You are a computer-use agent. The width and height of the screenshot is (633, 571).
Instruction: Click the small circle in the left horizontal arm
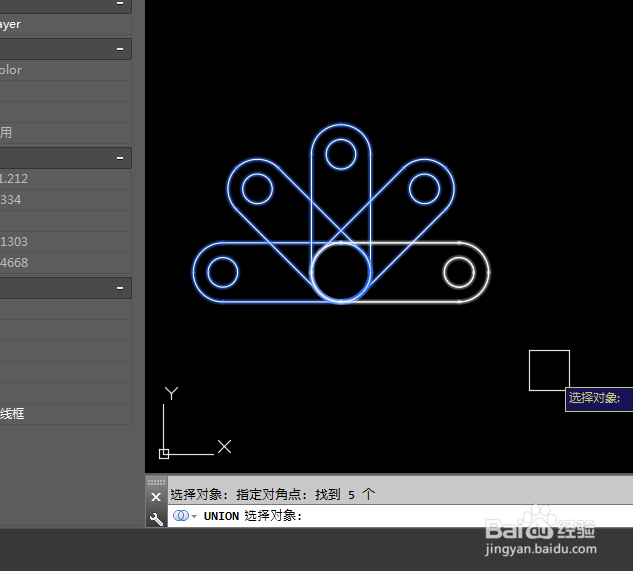pyautogui.click(x=223, y=273)
